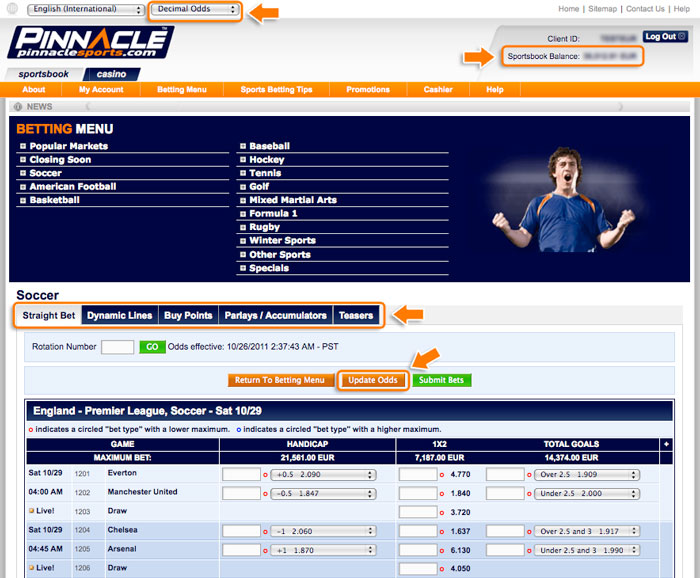Click the Draw 3.720 stake input
Viewport: 700px width, 578px height.
(418, 512)
